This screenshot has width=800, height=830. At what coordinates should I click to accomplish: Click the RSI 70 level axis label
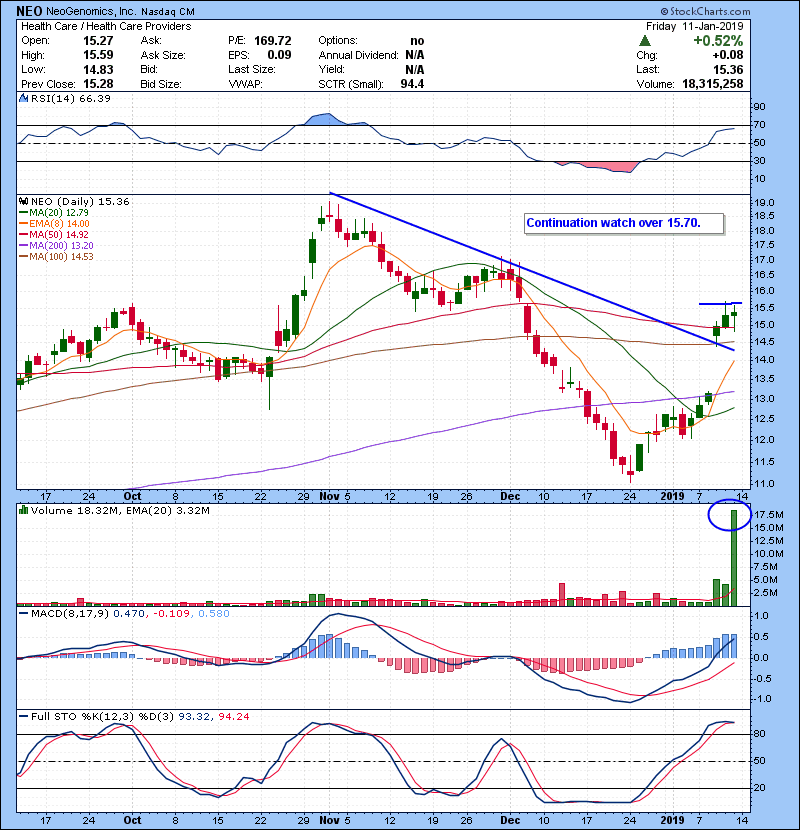click(x=760, y=125)
